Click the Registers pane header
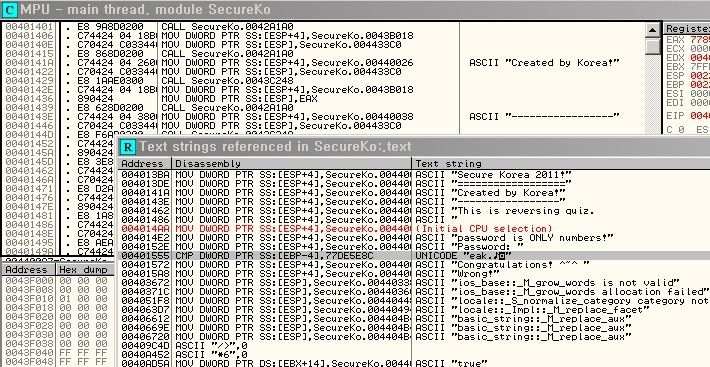Image resolution: width=710 pixels, height=367 pixels. click(x=686, y=29)
